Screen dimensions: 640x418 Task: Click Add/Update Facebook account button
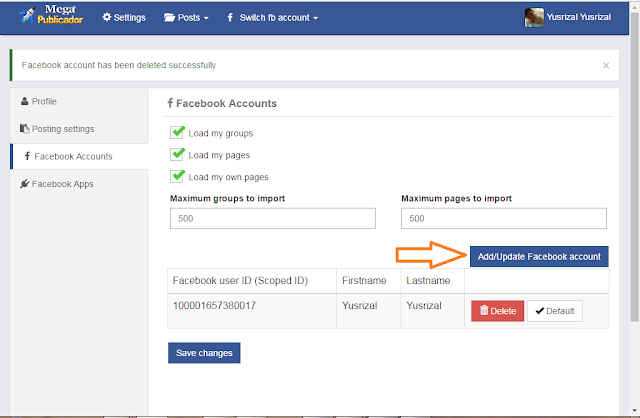(x=539, y=256)
